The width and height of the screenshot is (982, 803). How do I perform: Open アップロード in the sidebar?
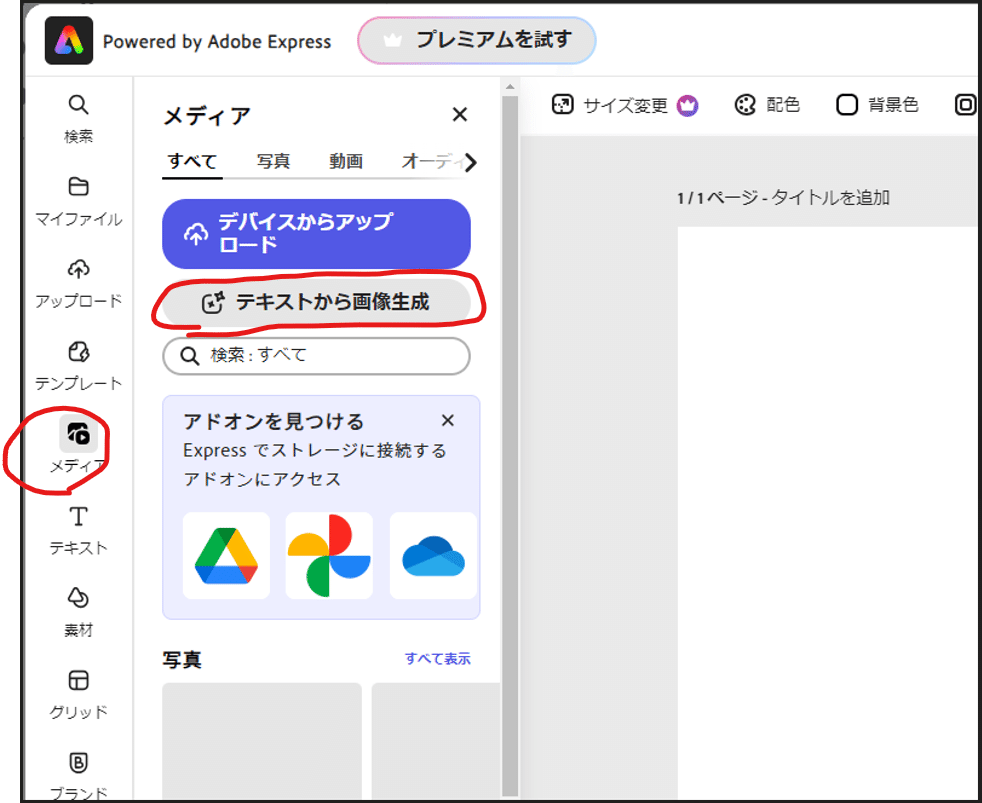coord(78,283)
